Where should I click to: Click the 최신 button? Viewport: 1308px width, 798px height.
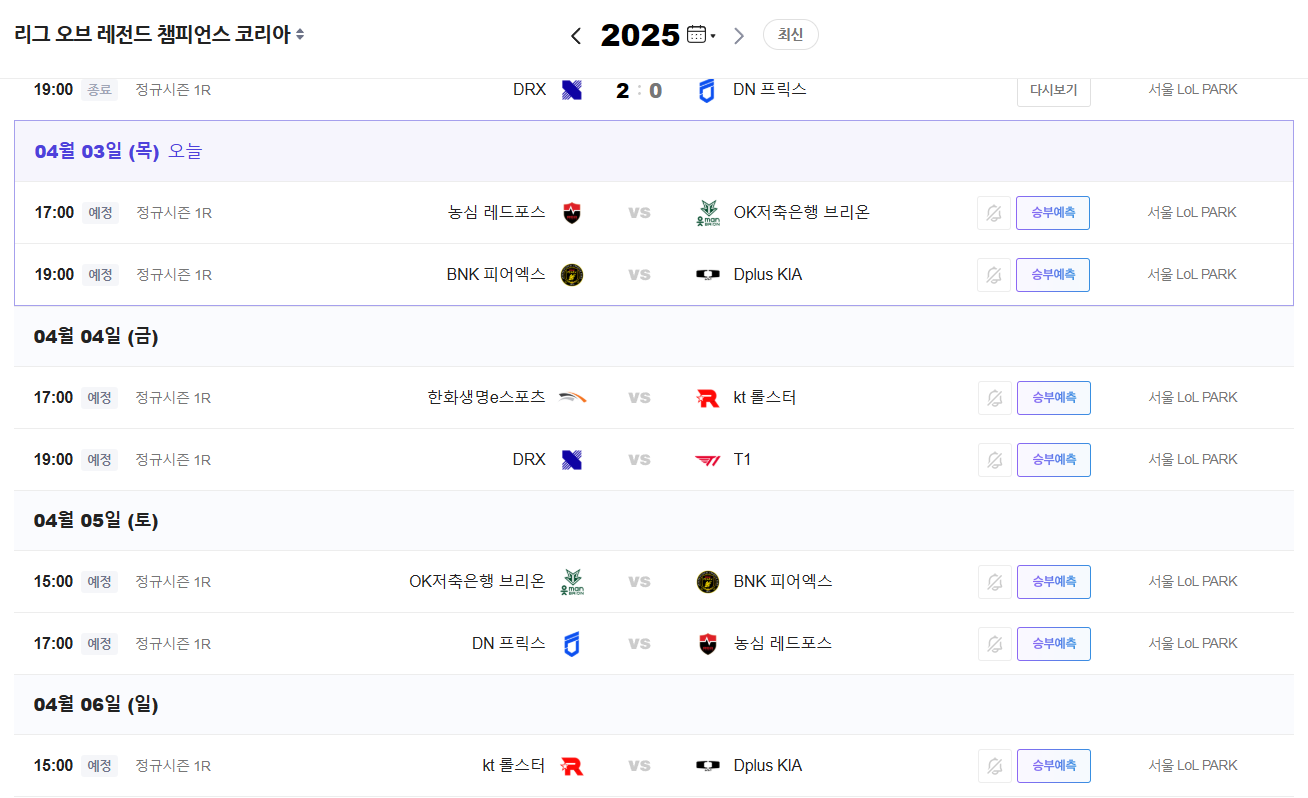pos(791,35)
